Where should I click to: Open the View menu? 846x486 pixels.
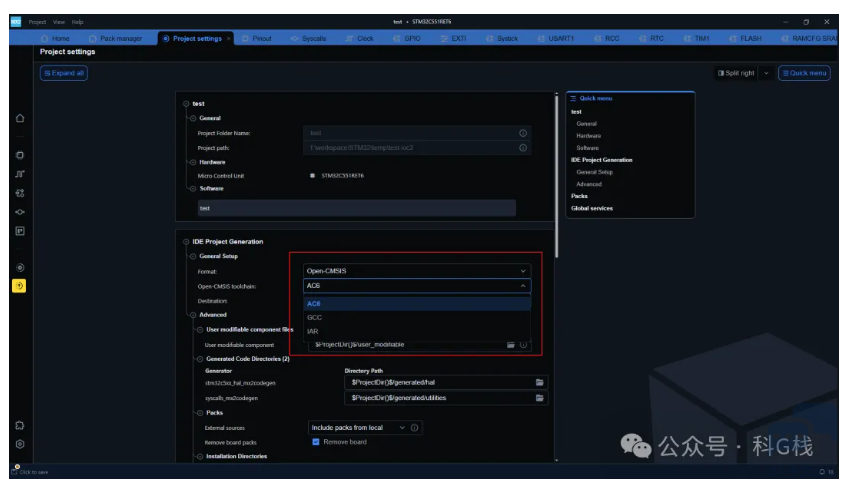pos(59,21)
